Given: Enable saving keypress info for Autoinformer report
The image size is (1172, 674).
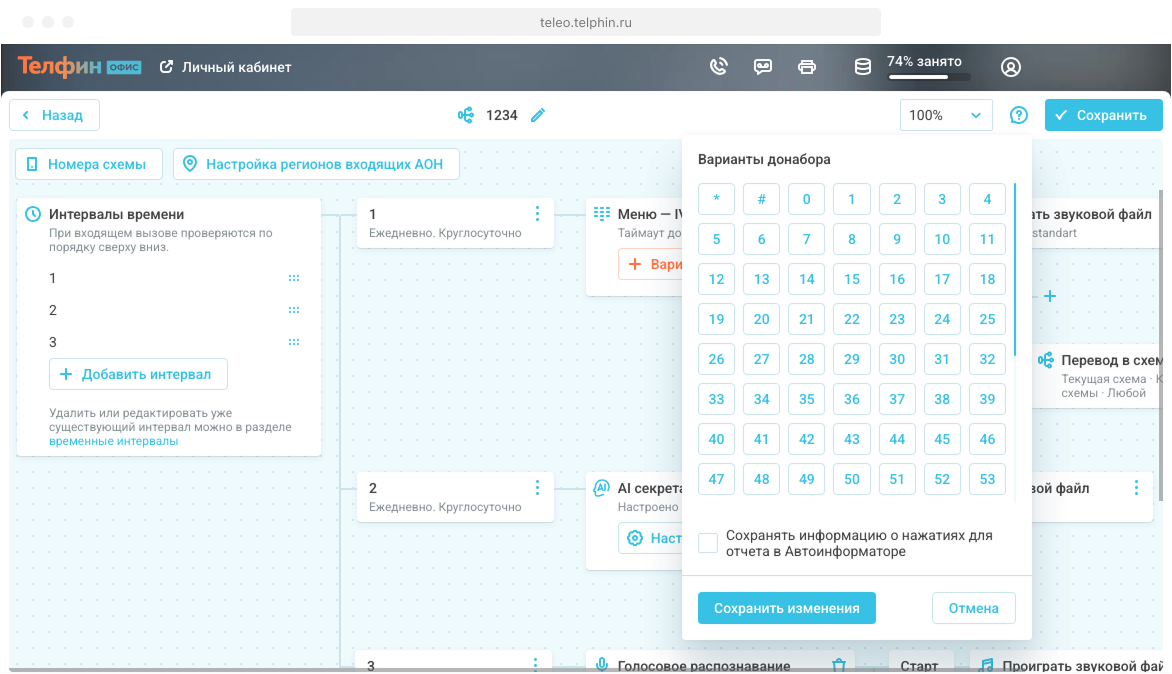Looking at the screenshot, I should 708,543.
